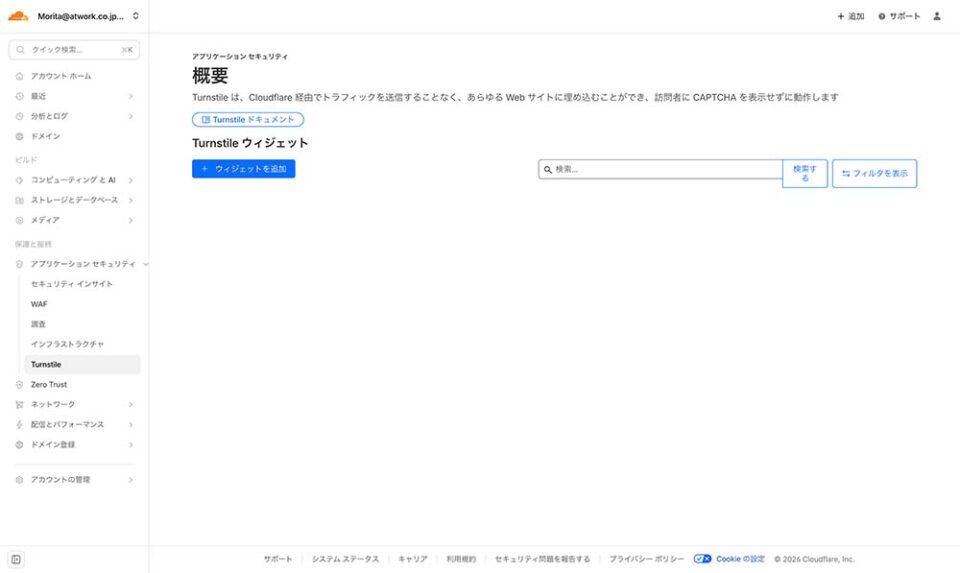Click the フィルタを表示 button

(x=874, y=173)
